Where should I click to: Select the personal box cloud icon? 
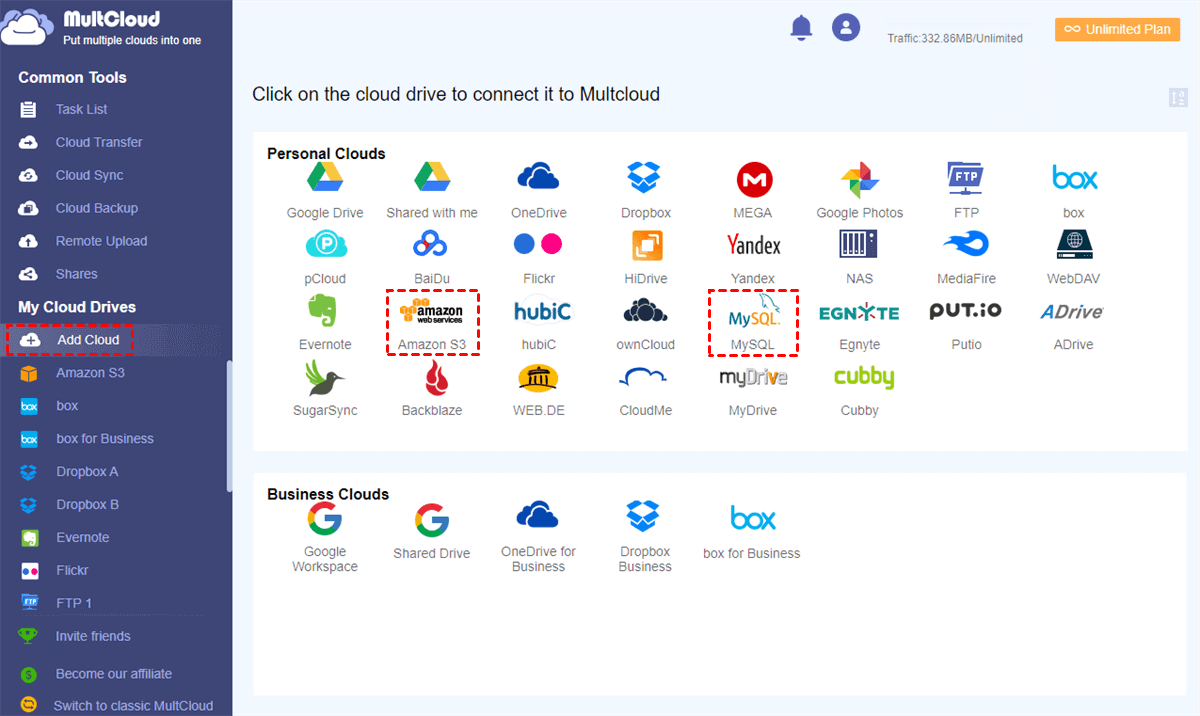click(1074, 190)
